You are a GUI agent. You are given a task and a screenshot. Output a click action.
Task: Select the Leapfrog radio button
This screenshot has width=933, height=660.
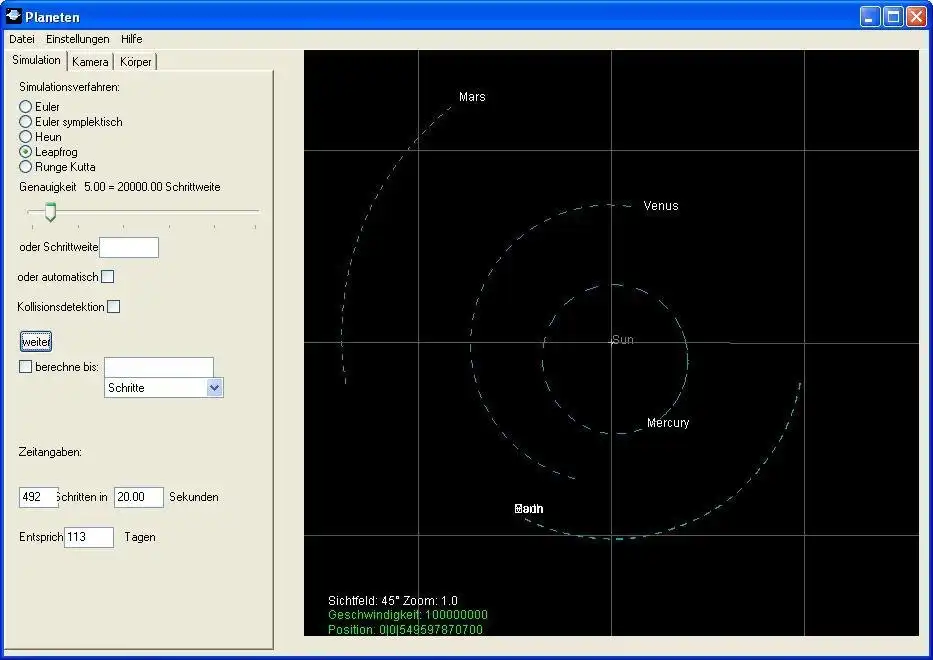pyautogui.click(x=26, y=152)
